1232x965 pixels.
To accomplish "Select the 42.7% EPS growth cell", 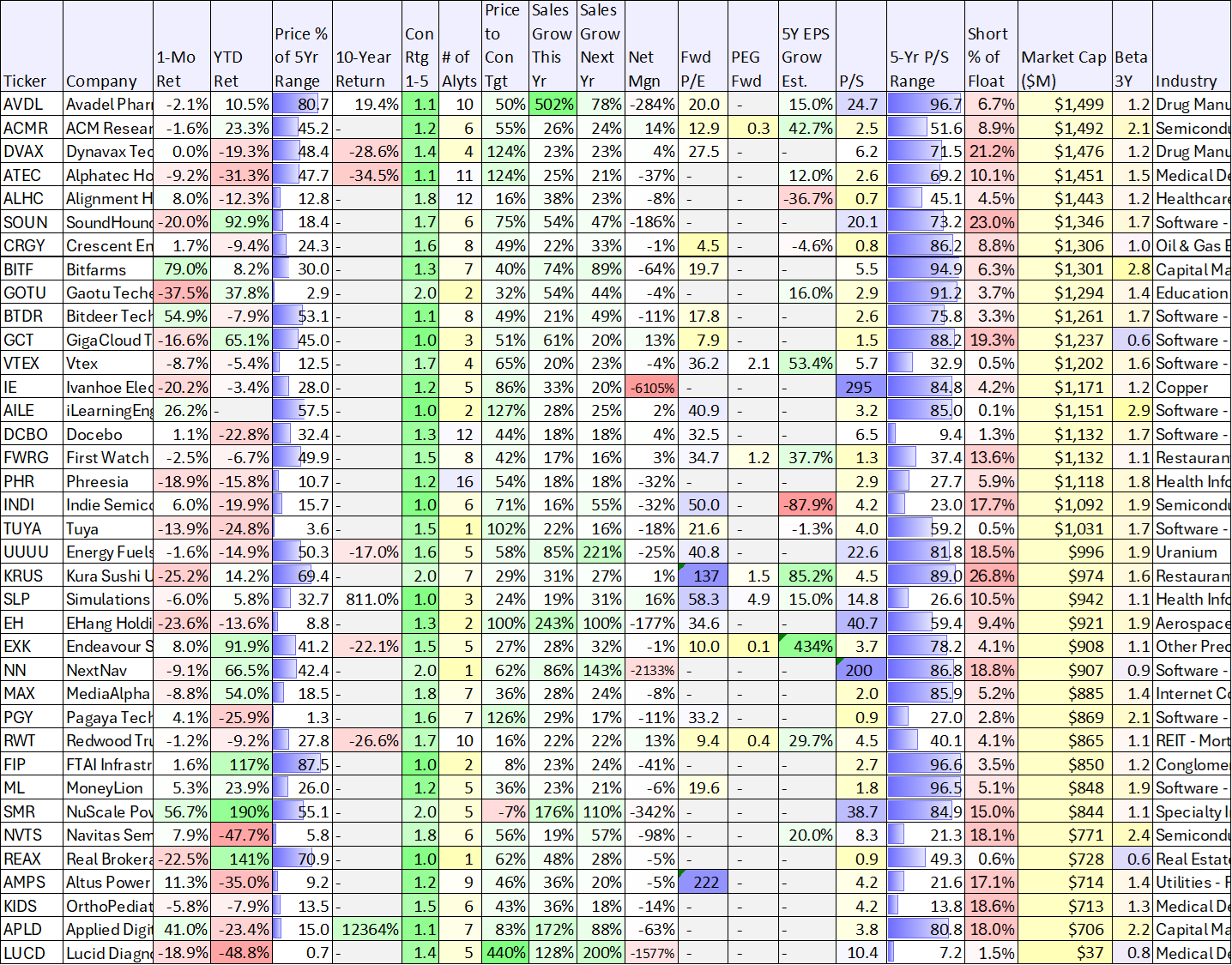I will [x=806, y=128].
